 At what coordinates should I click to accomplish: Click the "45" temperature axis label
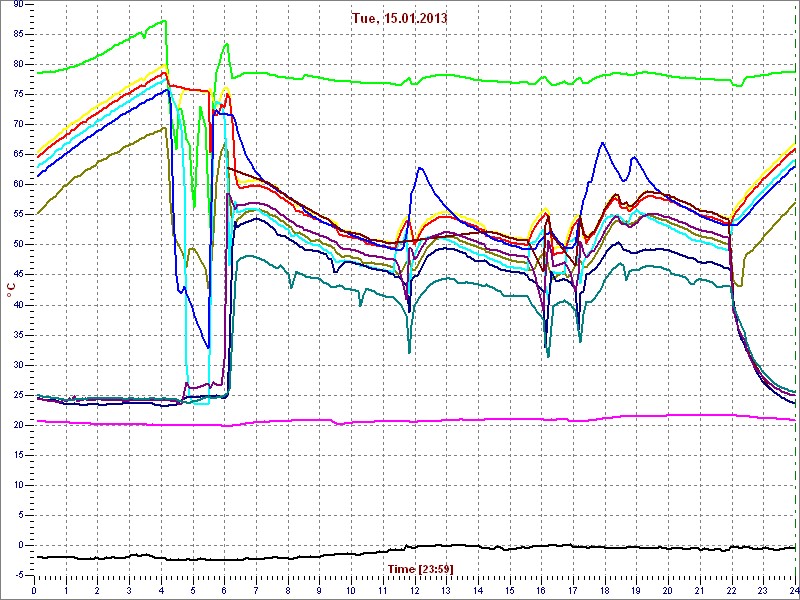pos(18,275)
